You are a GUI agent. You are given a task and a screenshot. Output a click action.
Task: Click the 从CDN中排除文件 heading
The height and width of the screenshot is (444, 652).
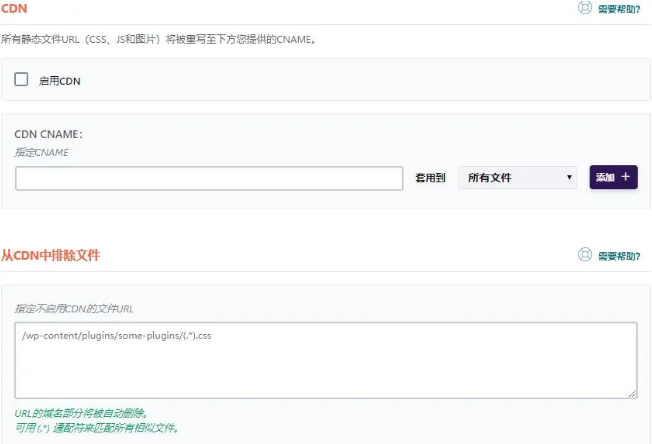click(x=50, y=255)
